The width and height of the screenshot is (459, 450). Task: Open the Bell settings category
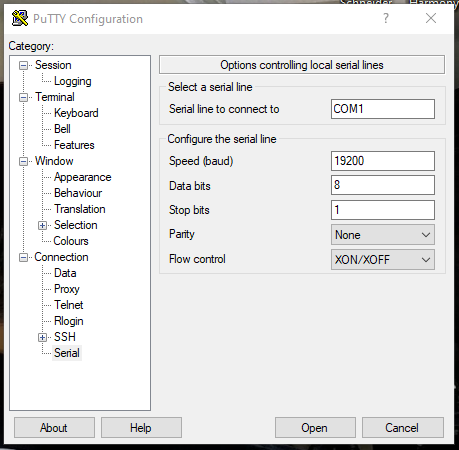[x=62, y=129]
